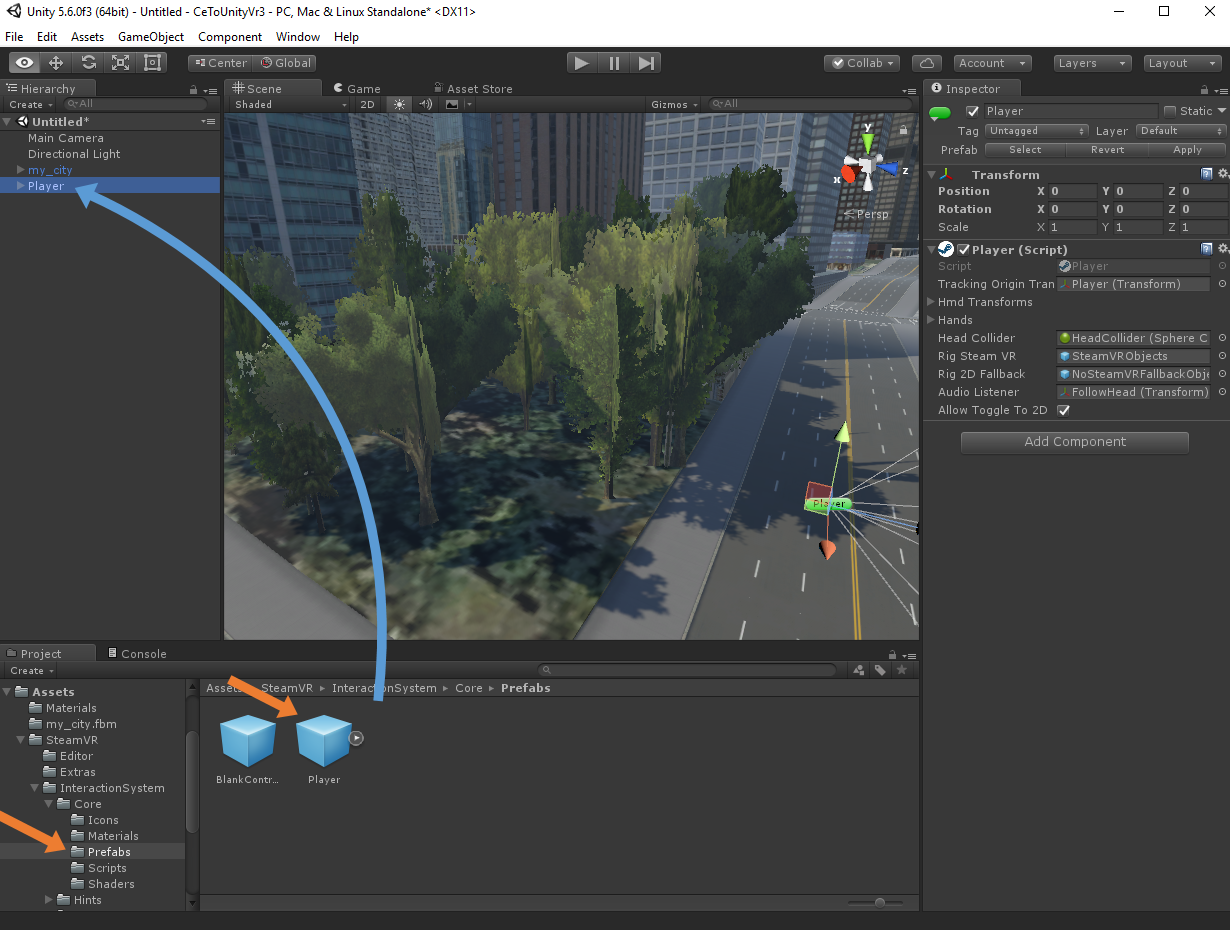Select the BlankController prefab thumbnail
Image resolution: width=1230 pixels, height=930 pixels.
click(247, 741)
